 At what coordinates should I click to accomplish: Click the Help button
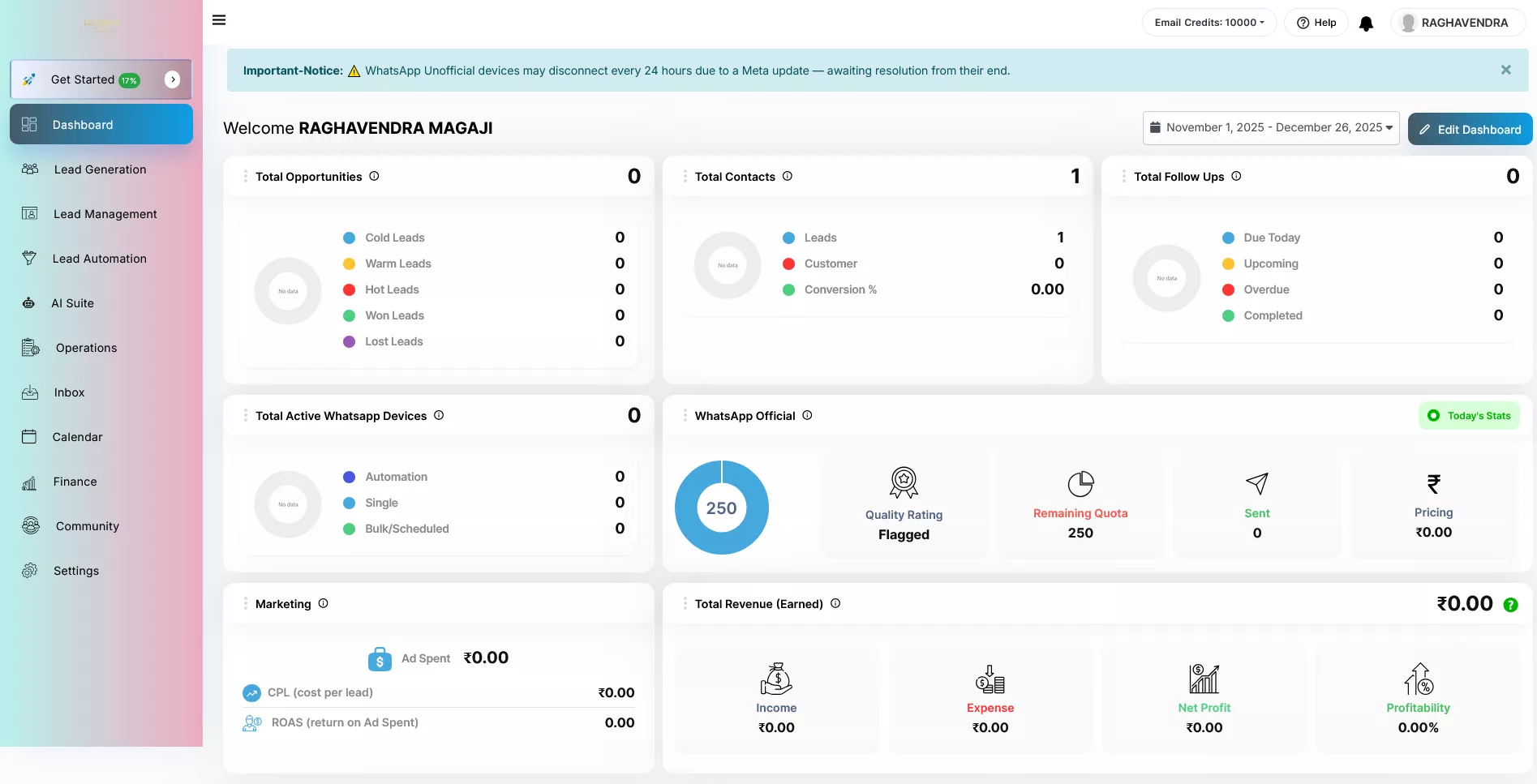tap(1316, 23)
